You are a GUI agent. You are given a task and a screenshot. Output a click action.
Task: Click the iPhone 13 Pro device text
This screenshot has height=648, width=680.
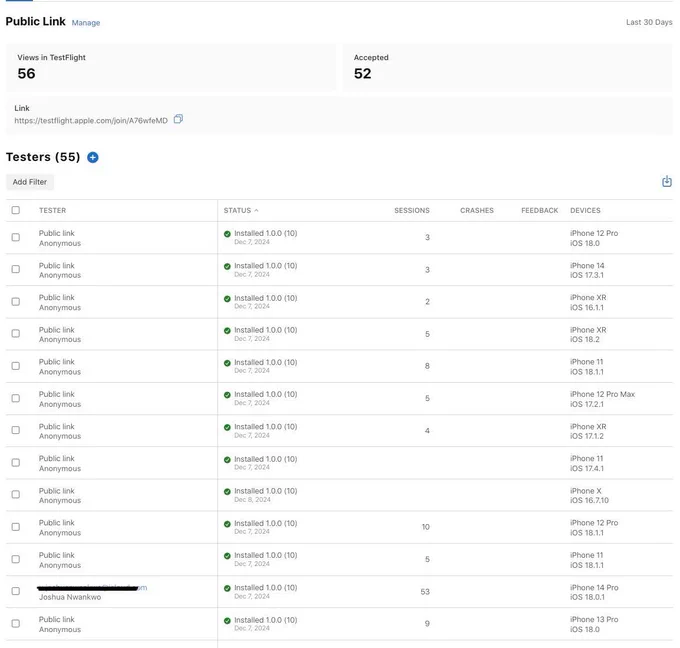point(594,619)
